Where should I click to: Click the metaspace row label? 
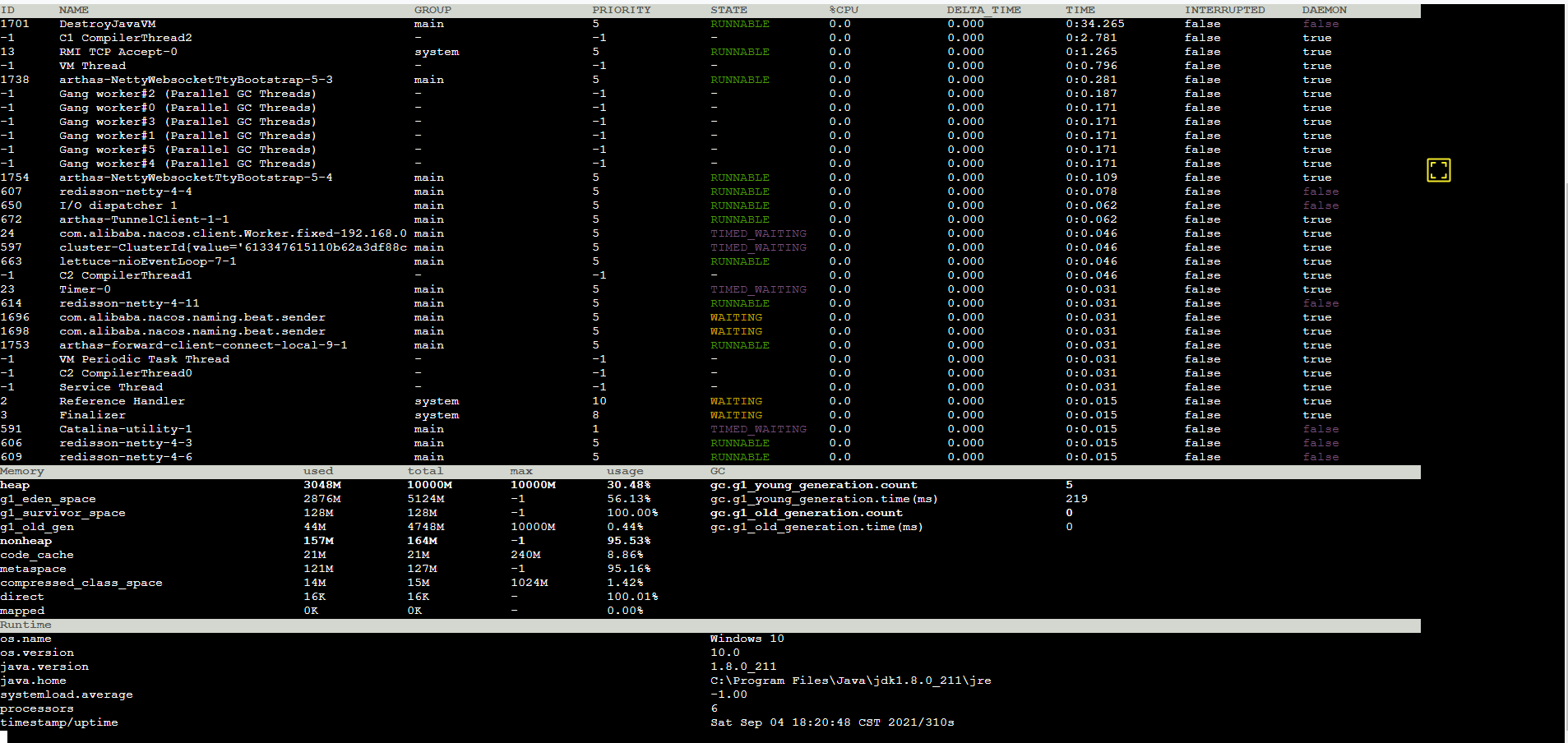tap(33, 569)
